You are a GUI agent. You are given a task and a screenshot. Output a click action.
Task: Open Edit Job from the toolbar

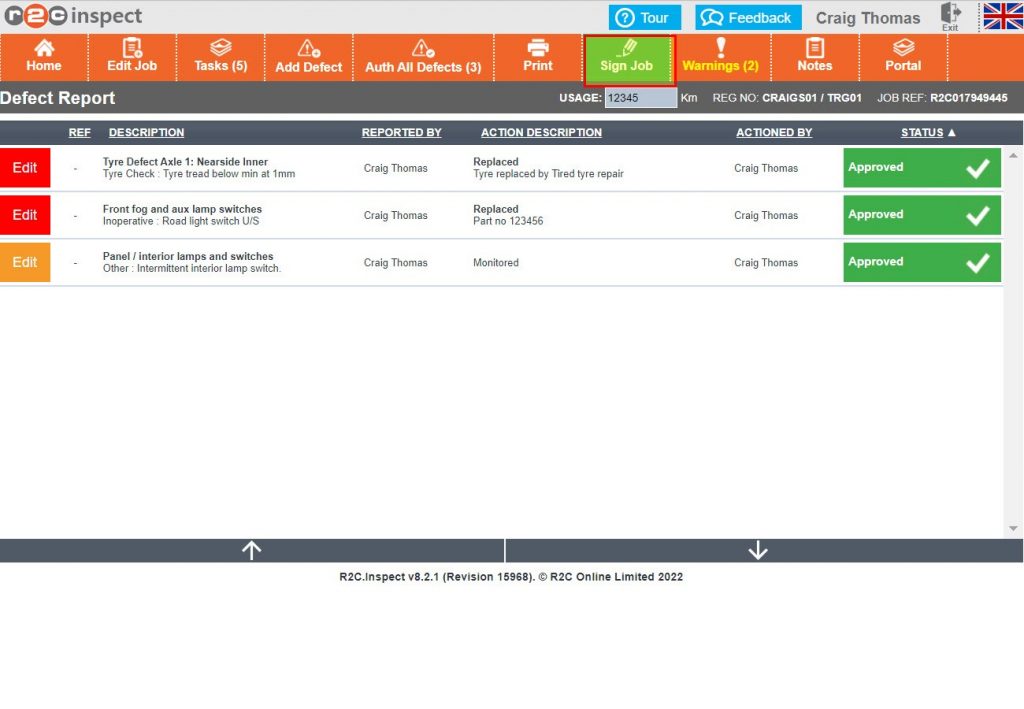tap(131, 57)
